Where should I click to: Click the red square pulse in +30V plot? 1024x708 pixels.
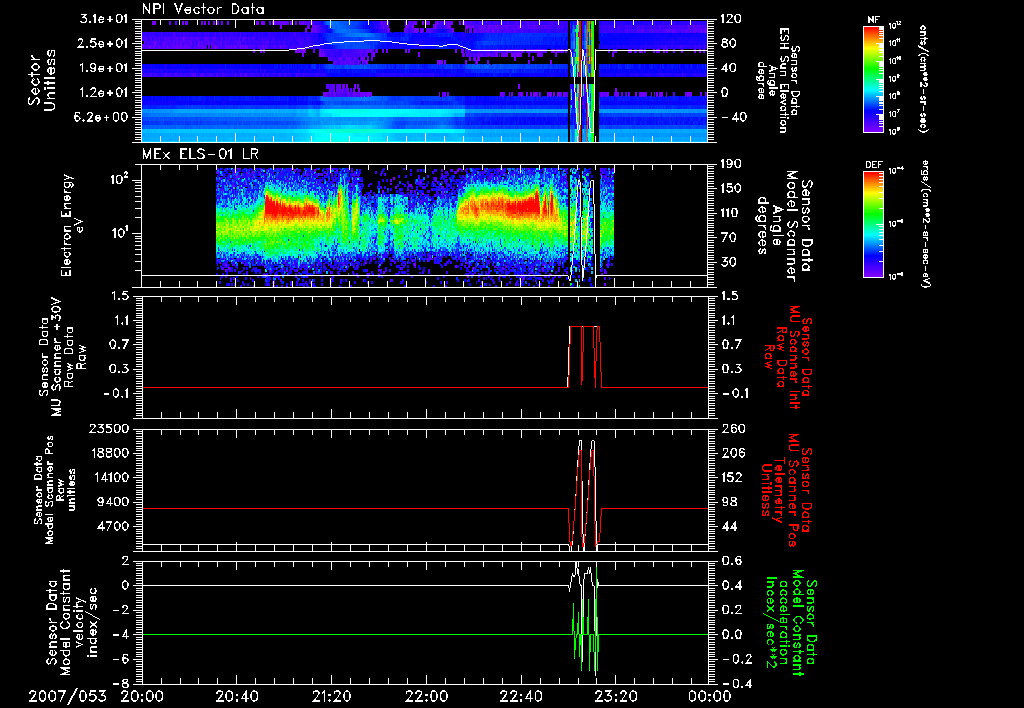(x=584, y=357)
